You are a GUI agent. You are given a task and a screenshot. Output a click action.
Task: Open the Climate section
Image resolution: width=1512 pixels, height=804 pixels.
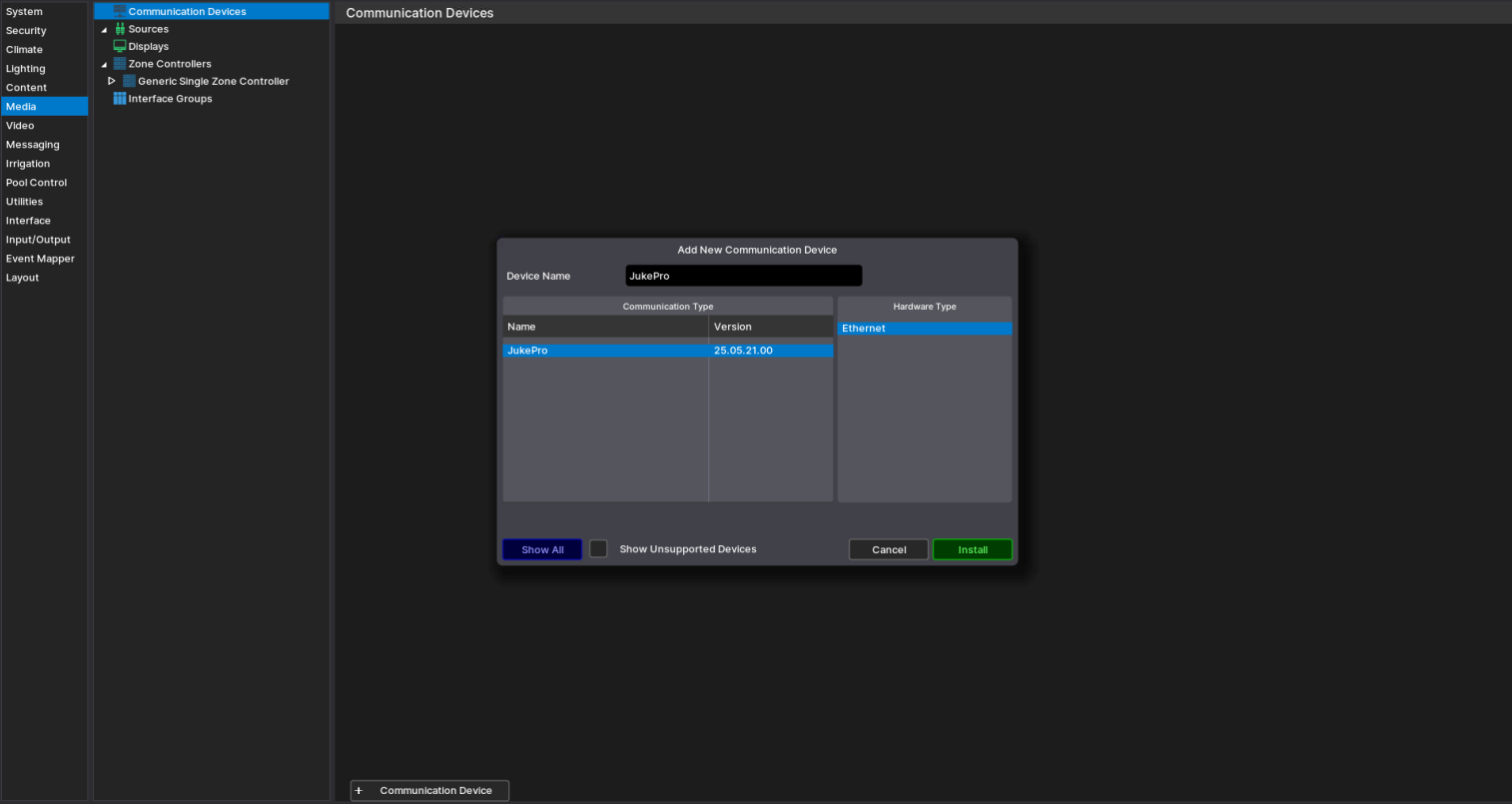[44, 50]
